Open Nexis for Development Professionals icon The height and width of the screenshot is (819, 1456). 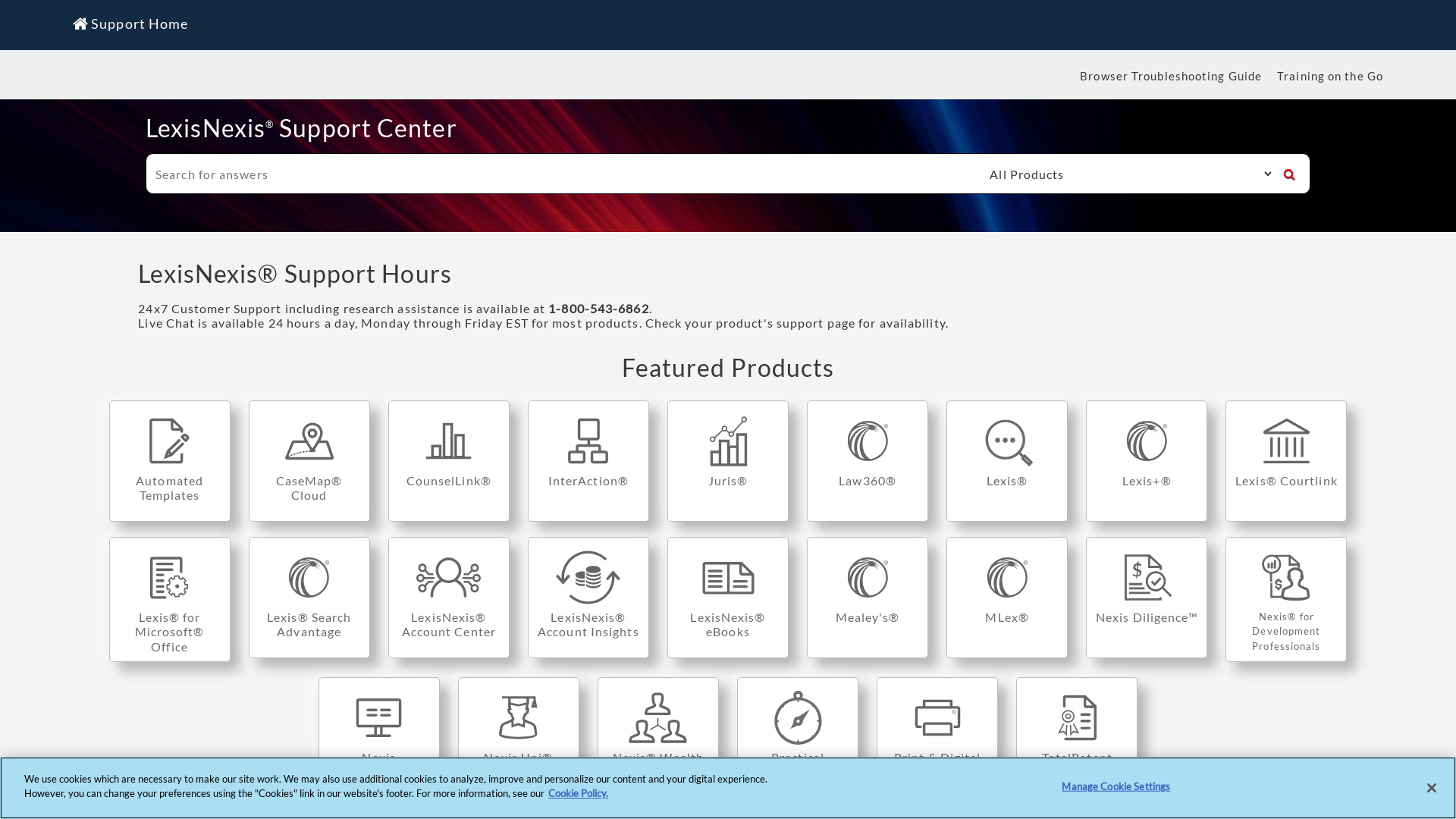[1286, 577]
